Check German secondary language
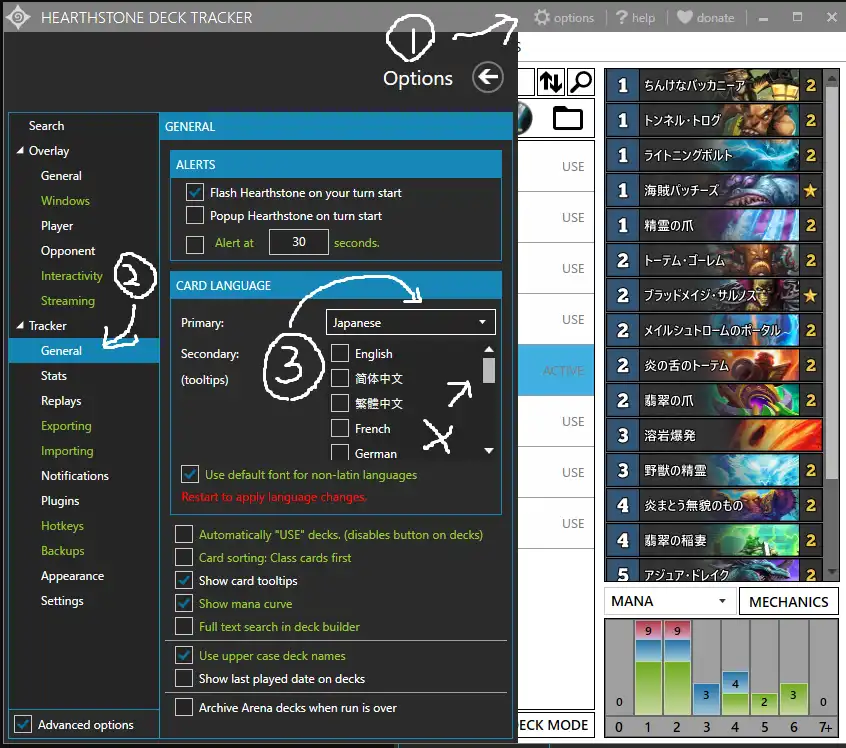The image size is (846, 748). coord(339,452)
